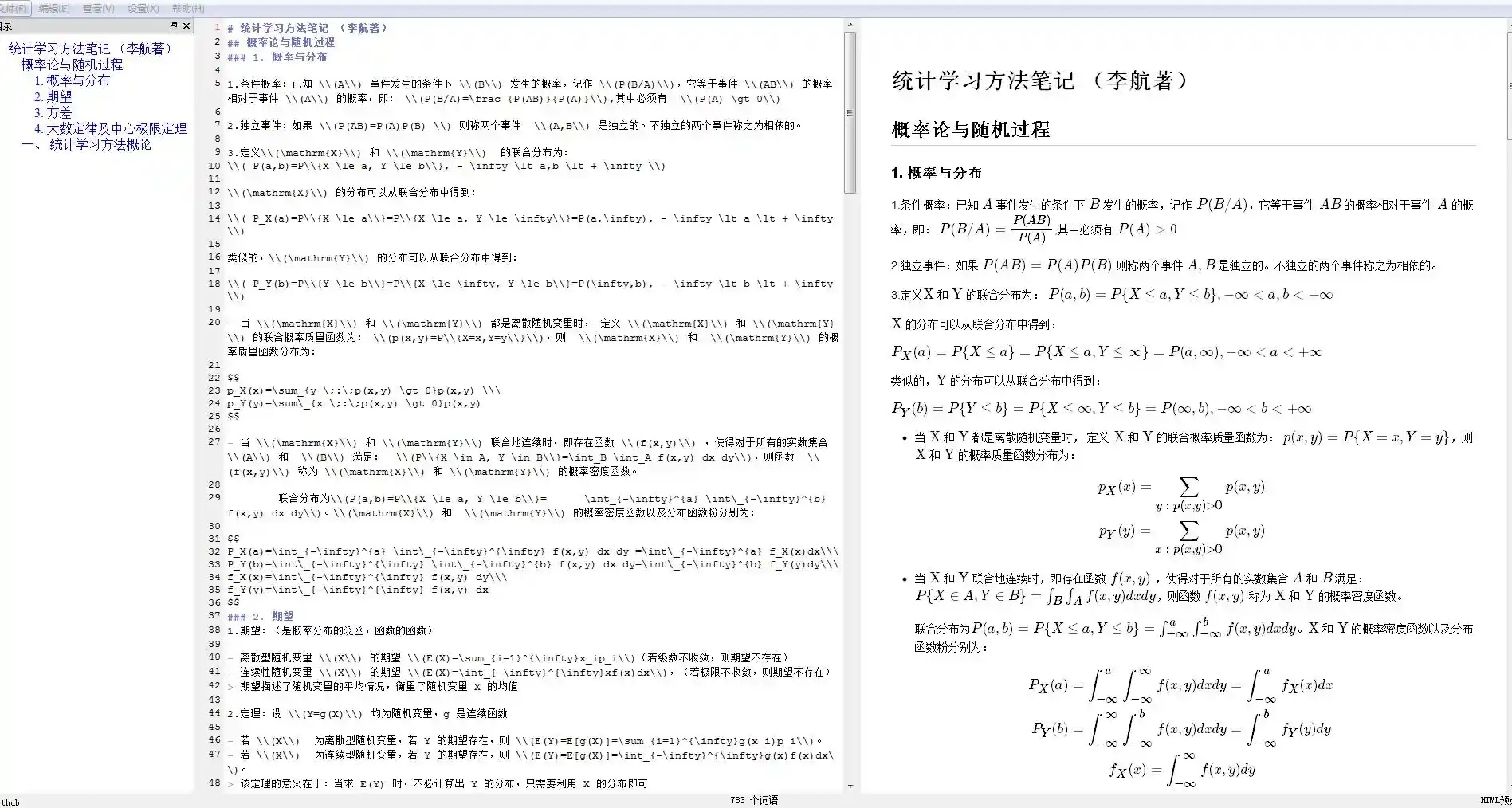Close the 目录 sidebar panel
The image size is (1512, 808).
[186, 25]
